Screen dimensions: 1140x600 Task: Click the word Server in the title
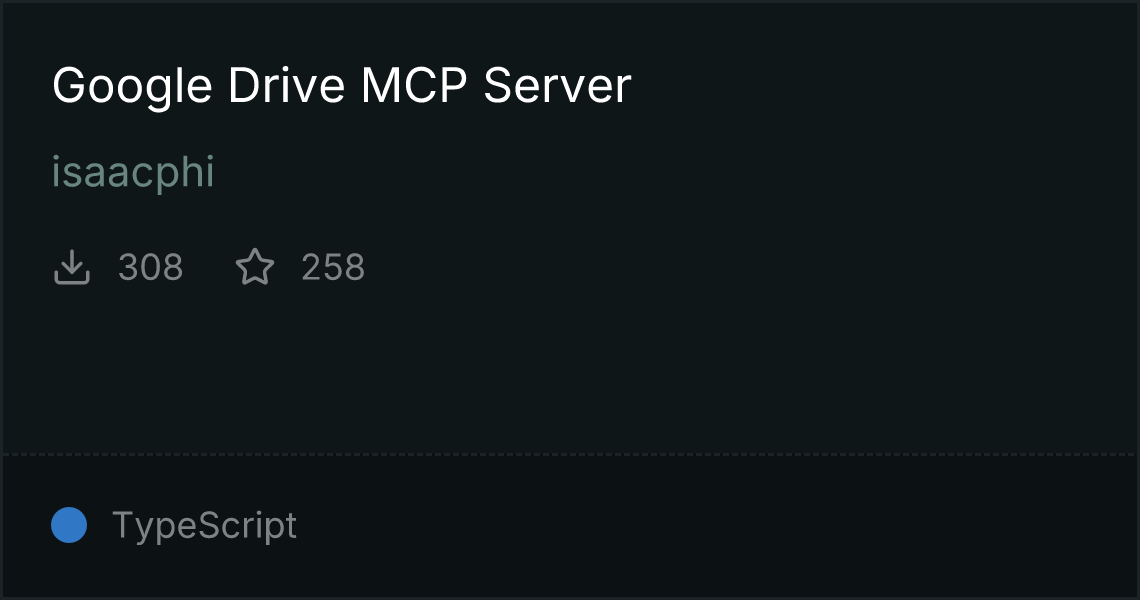click(558, 86)
